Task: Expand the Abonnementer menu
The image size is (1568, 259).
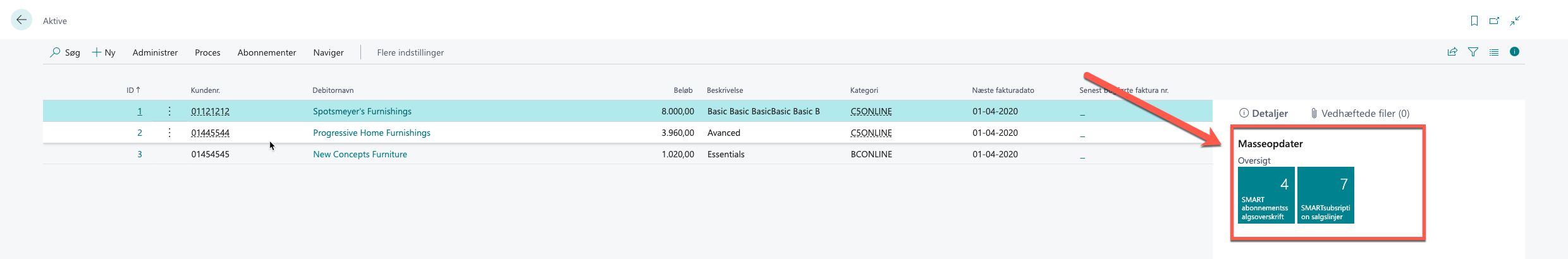Action: pos(267,52)
